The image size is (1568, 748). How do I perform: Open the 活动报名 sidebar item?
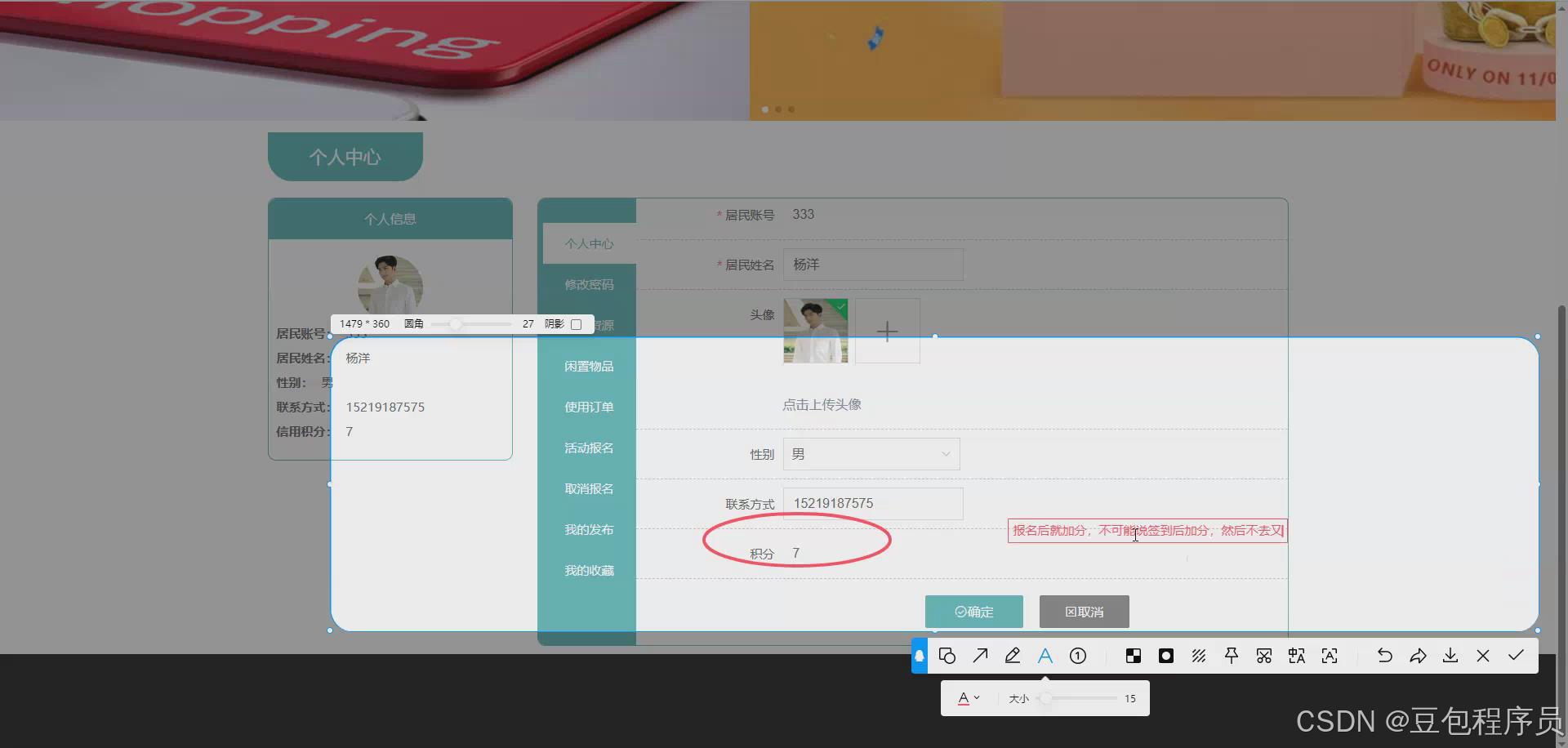coord(589,447)
